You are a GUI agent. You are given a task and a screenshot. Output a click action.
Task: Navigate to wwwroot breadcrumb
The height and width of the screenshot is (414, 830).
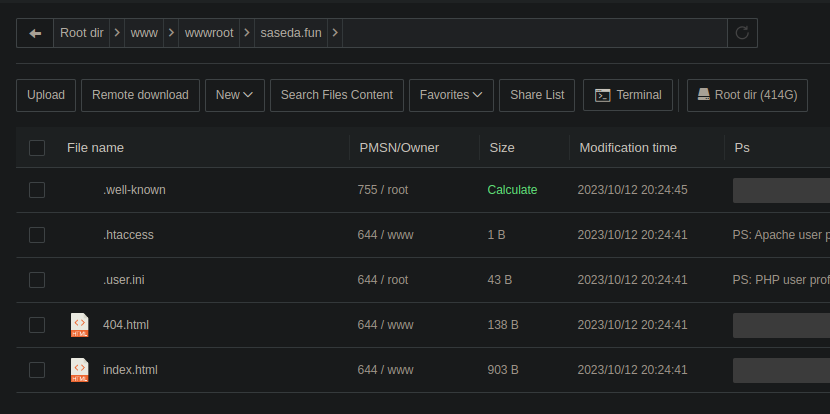209,33
